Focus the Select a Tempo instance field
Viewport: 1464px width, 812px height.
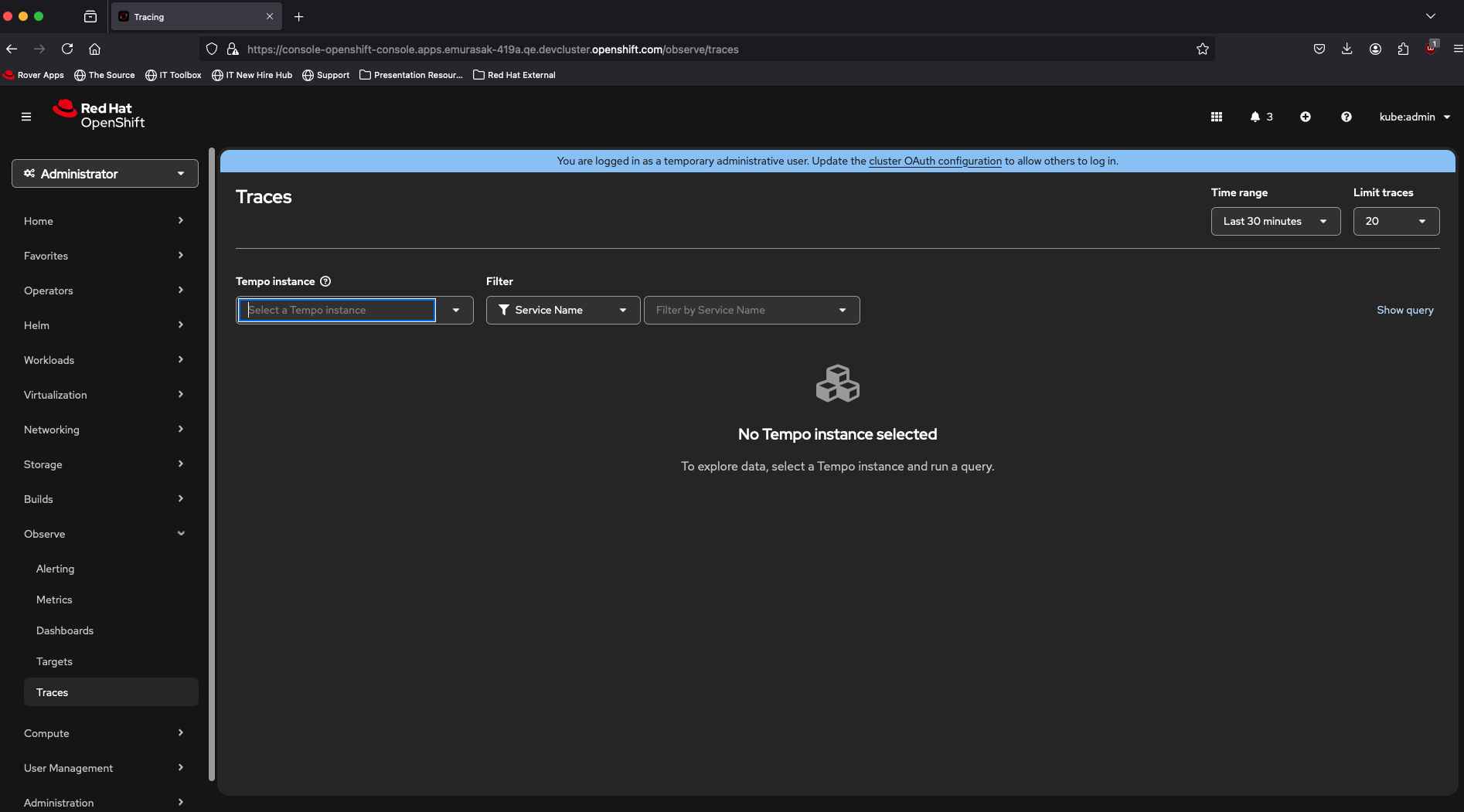tap(337, 310)
